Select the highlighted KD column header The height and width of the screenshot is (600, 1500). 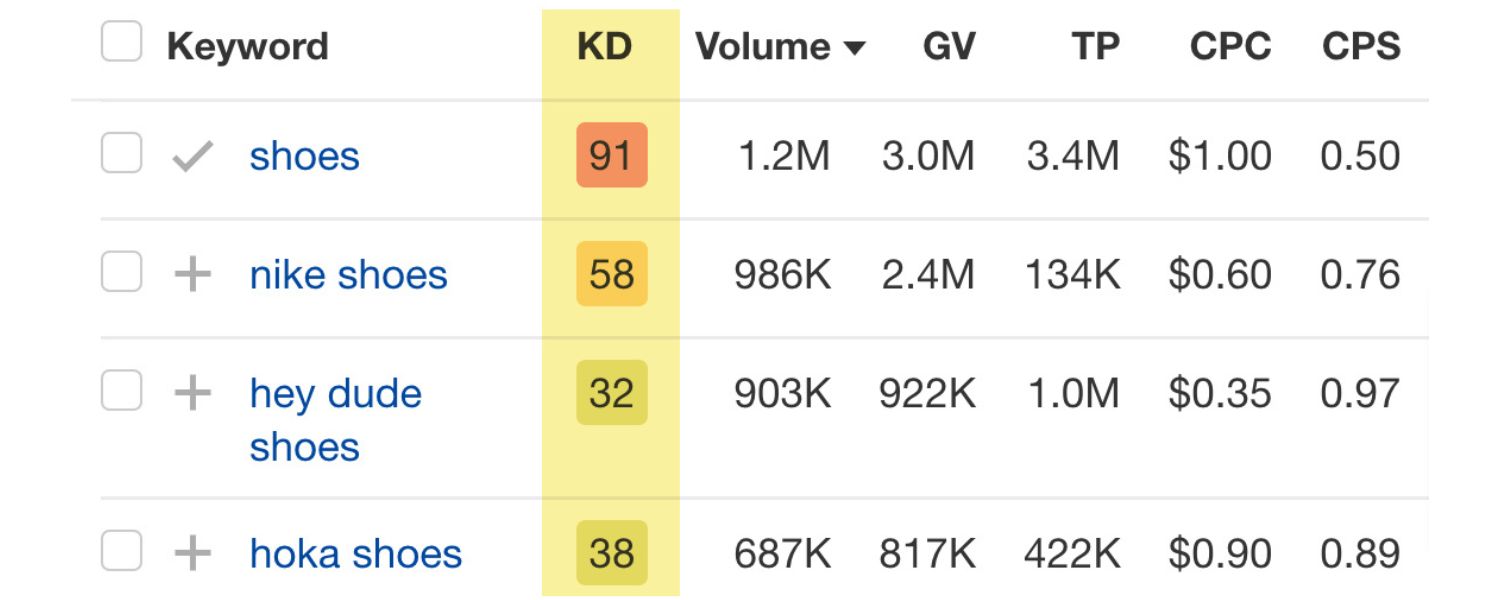(604, 45)
